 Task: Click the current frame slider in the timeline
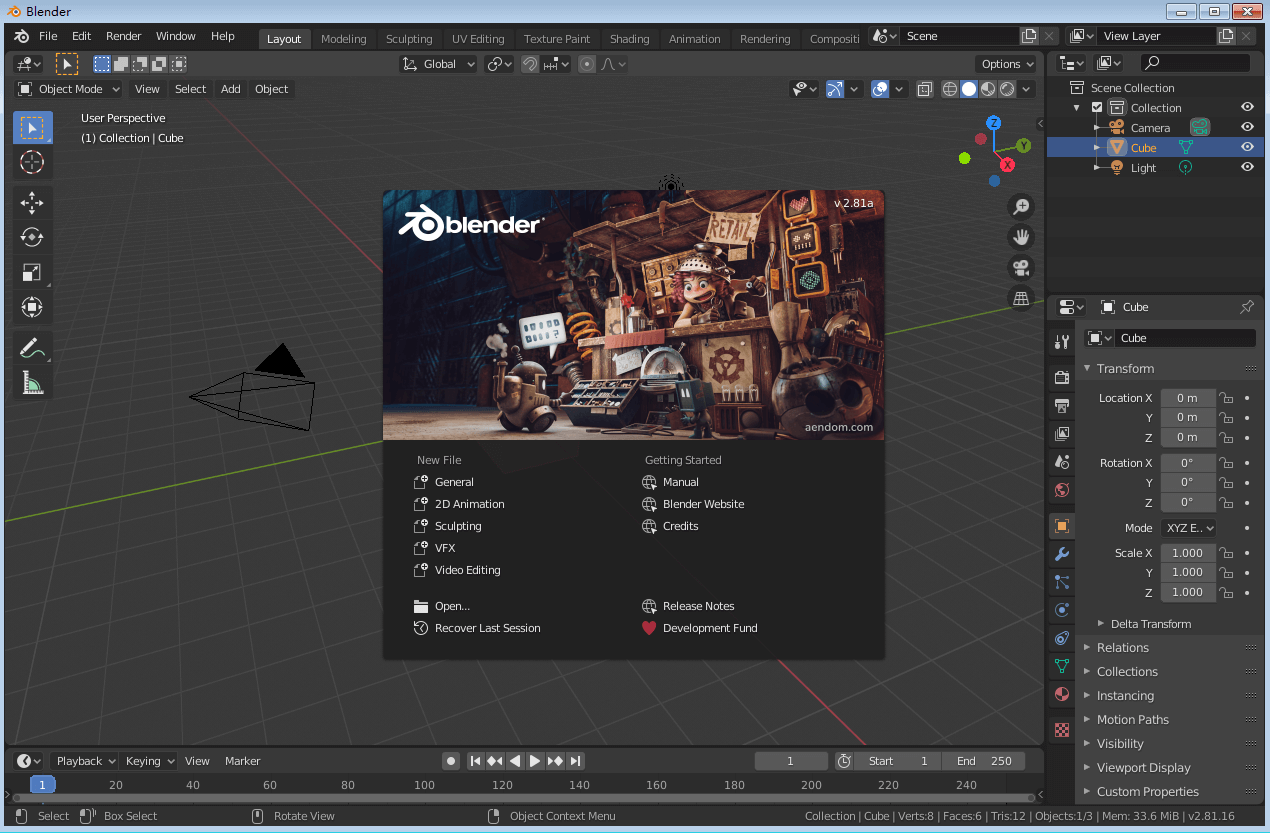pyautogui.click(x=791, y=761)
